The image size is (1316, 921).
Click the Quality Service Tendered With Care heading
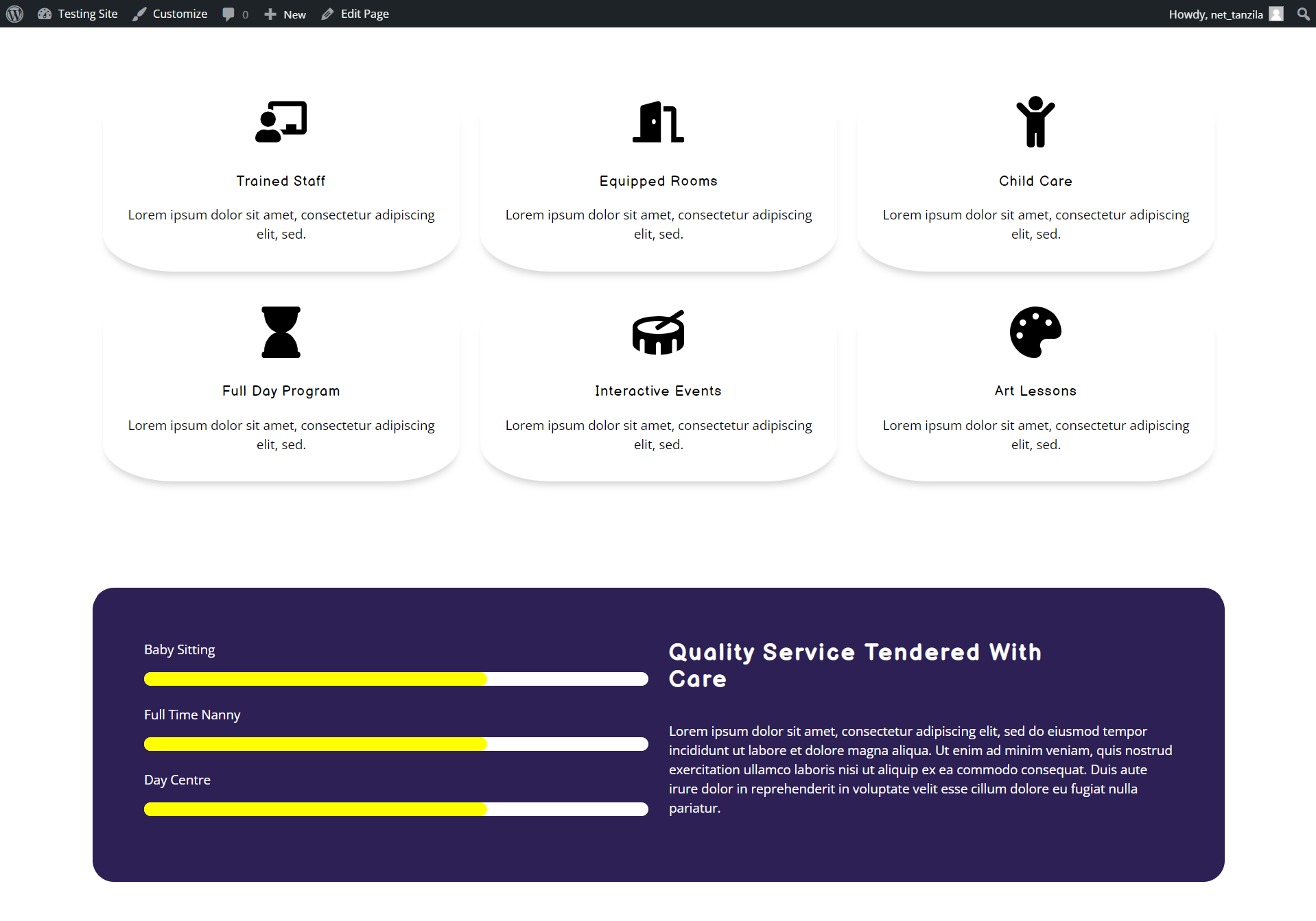pyautogui.click(x=855, y=665)
